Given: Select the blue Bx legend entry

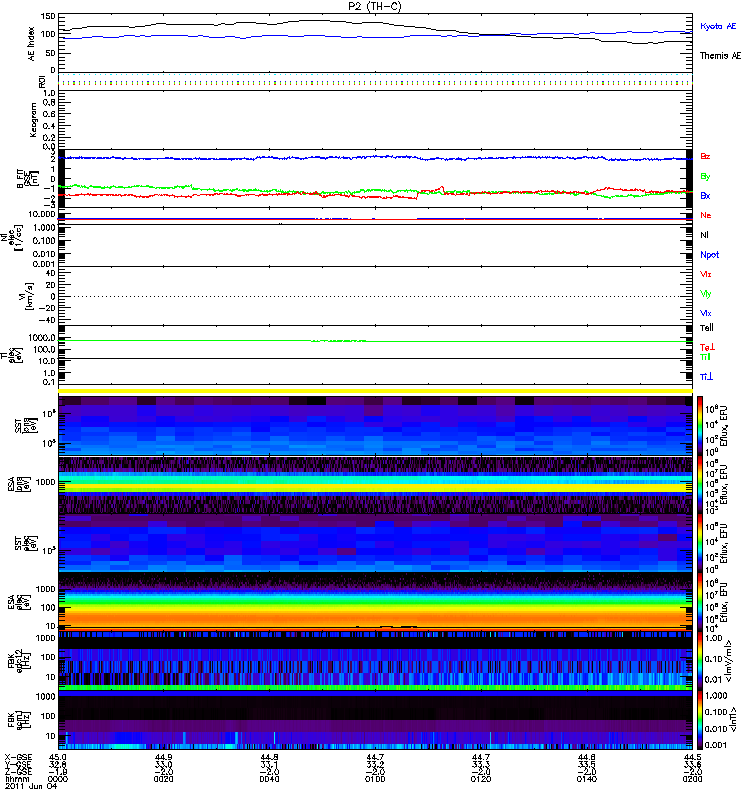Looking at the screenshot, I should pyautogui.click(x=706, y=196).
